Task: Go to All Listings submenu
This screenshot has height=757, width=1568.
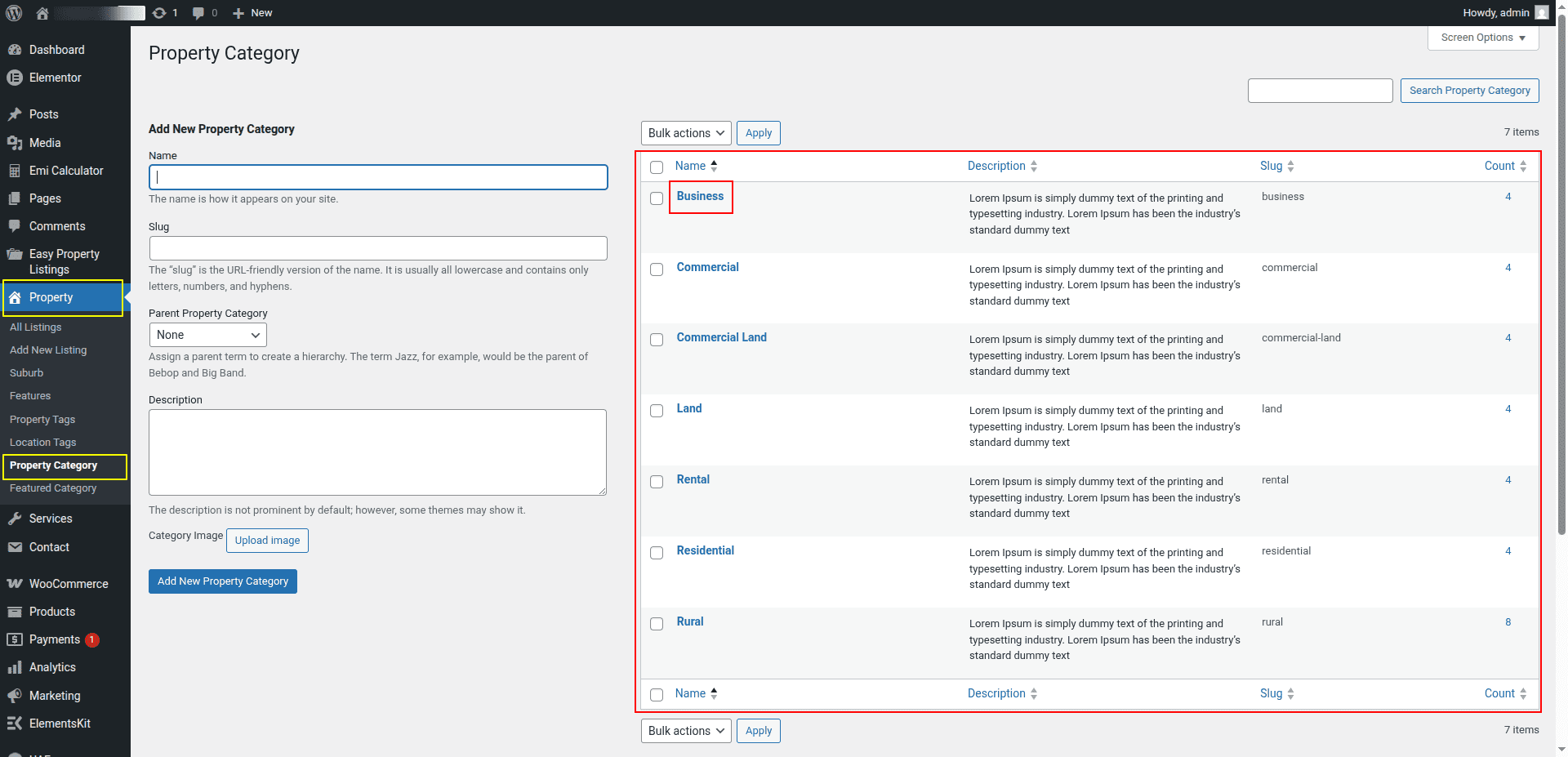Action: tap(36, 327)
